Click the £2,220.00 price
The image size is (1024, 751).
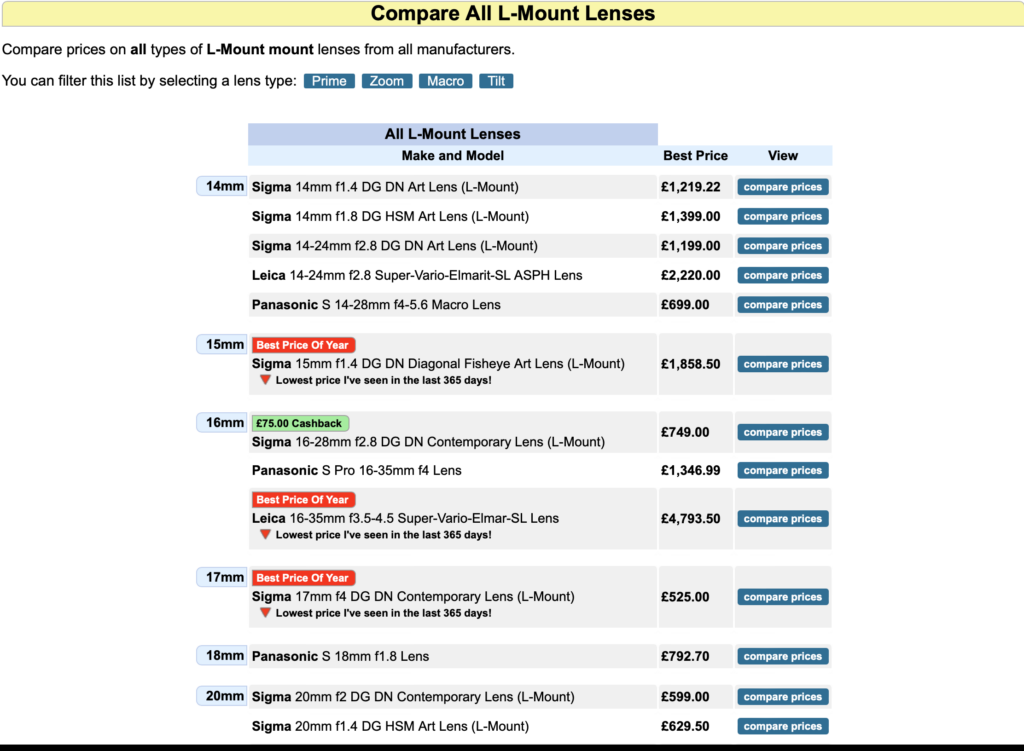coord(691,275)
